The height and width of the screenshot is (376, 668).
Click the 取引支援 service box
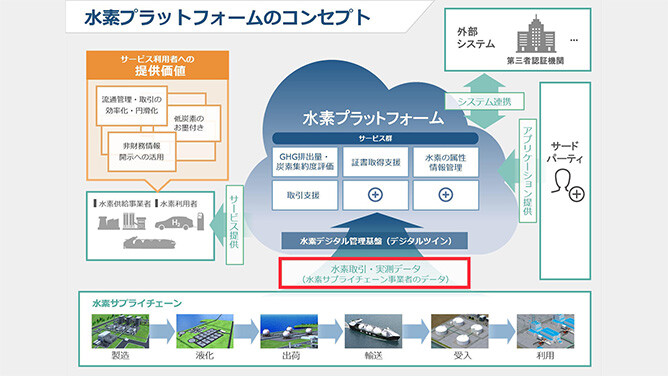click(x=305, y=195)
